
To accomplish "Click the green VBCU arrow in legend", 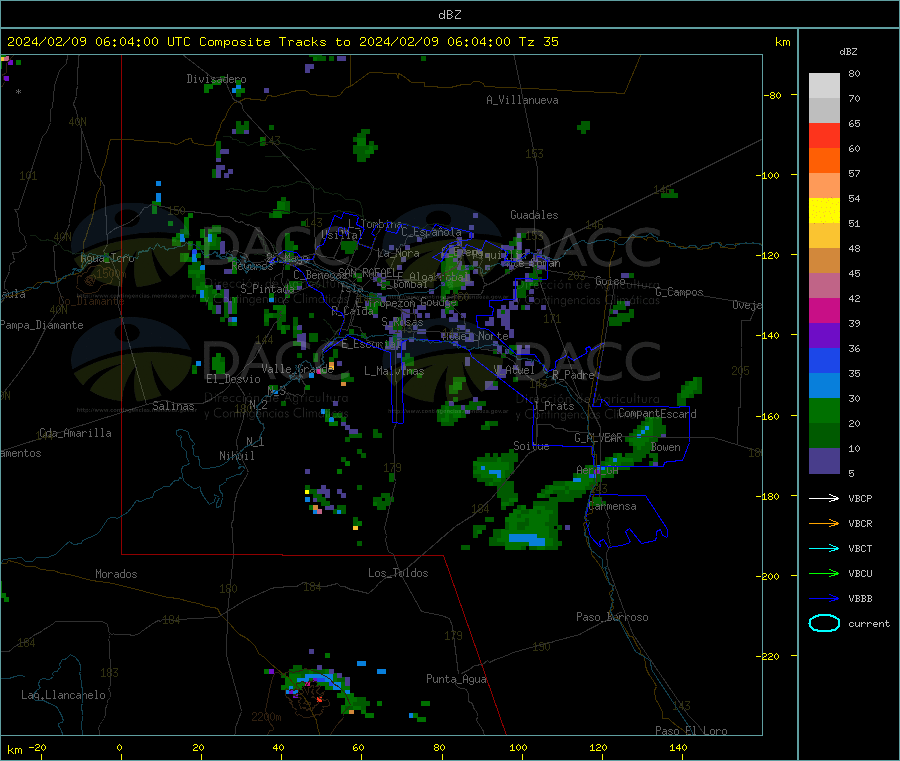I will tap(824, 573).
